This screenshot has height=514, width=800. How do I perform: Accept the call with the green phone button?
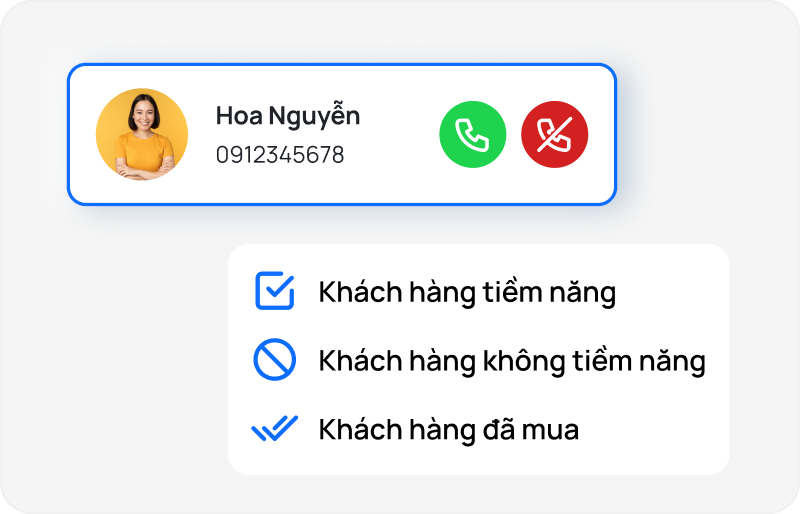[x=472, y=134]
